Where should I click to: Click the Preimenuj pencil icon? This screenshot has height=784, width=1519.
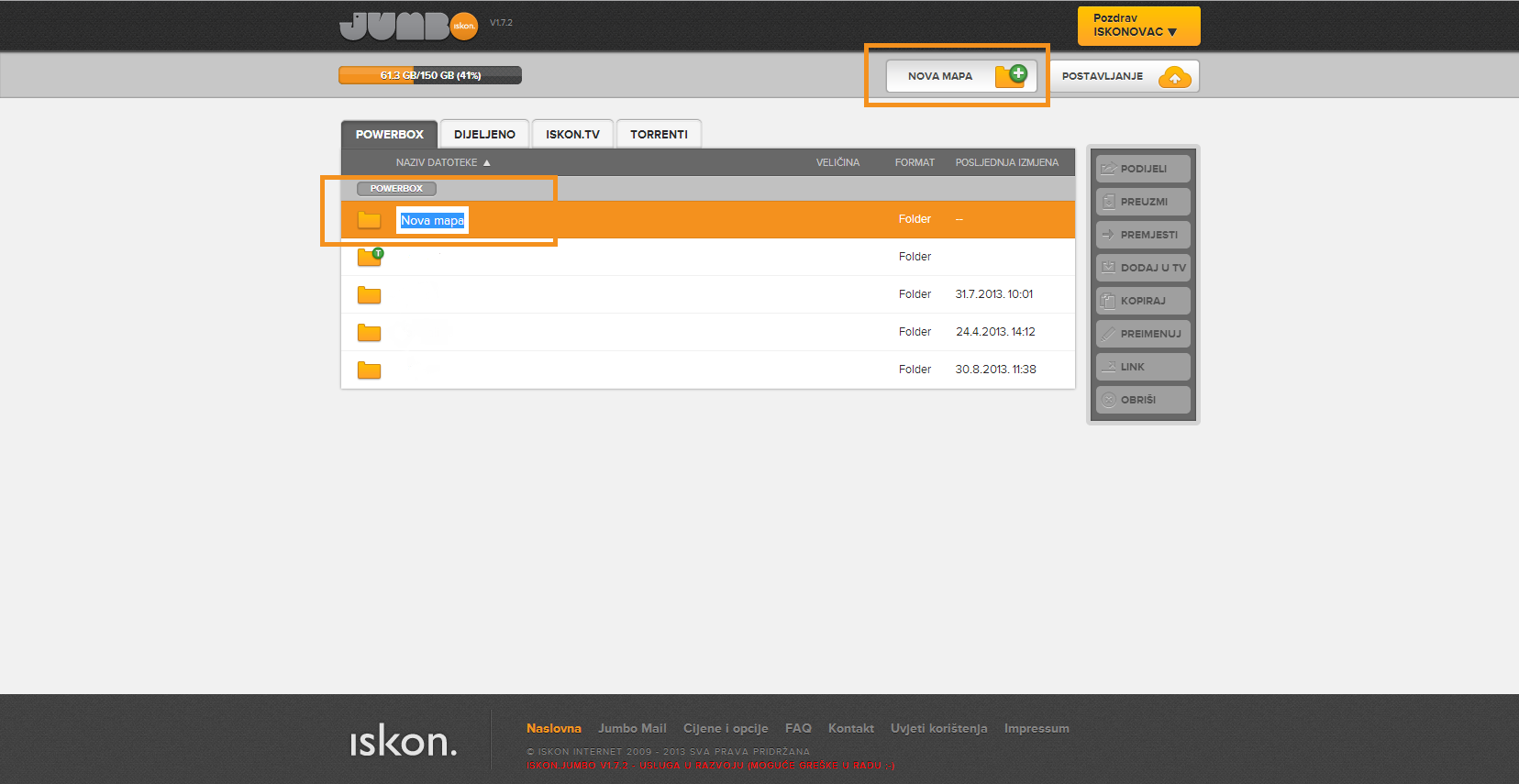coord(1108,334)
